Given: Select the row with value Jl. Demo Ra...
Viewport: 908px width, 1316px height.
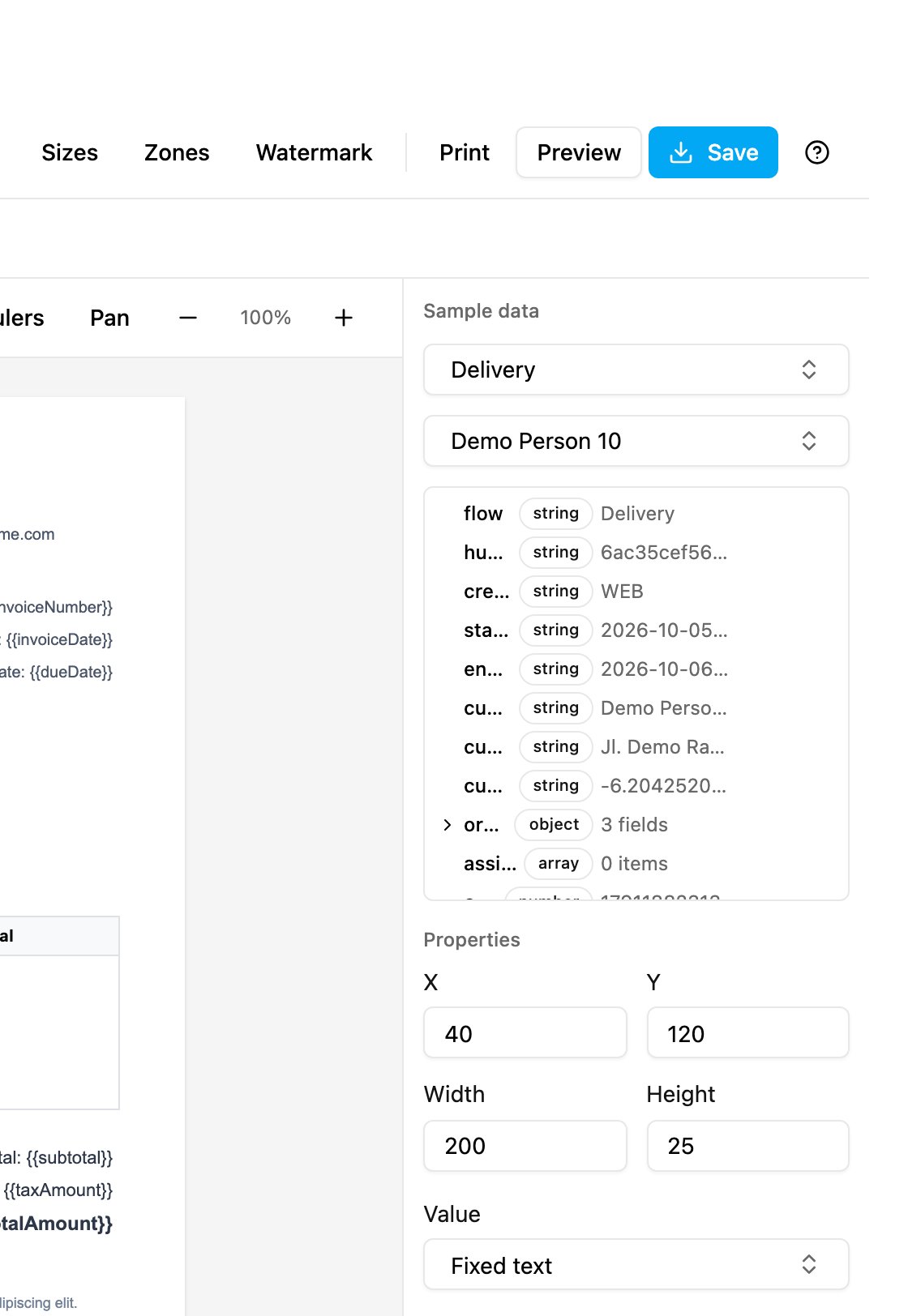Looking at the screenshot, I should (x=636, y=747).
